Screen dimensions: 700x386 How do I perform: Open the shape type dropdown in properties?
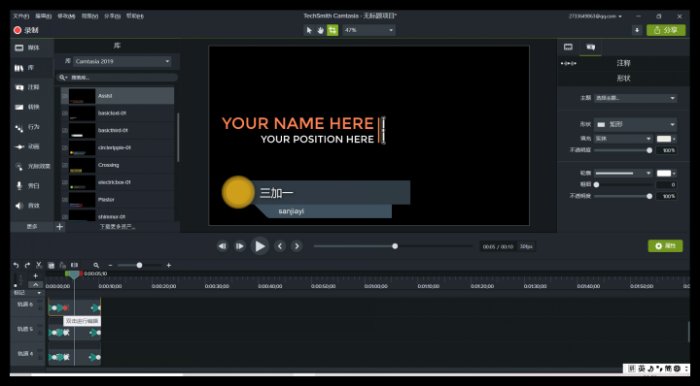[x=636, y=125]
